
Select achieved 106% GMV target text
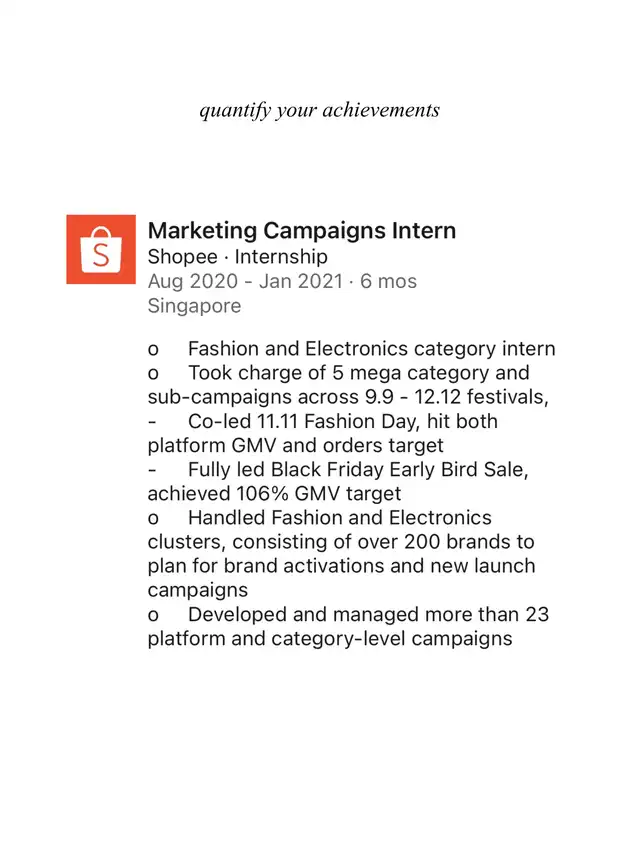pos(274,494)
